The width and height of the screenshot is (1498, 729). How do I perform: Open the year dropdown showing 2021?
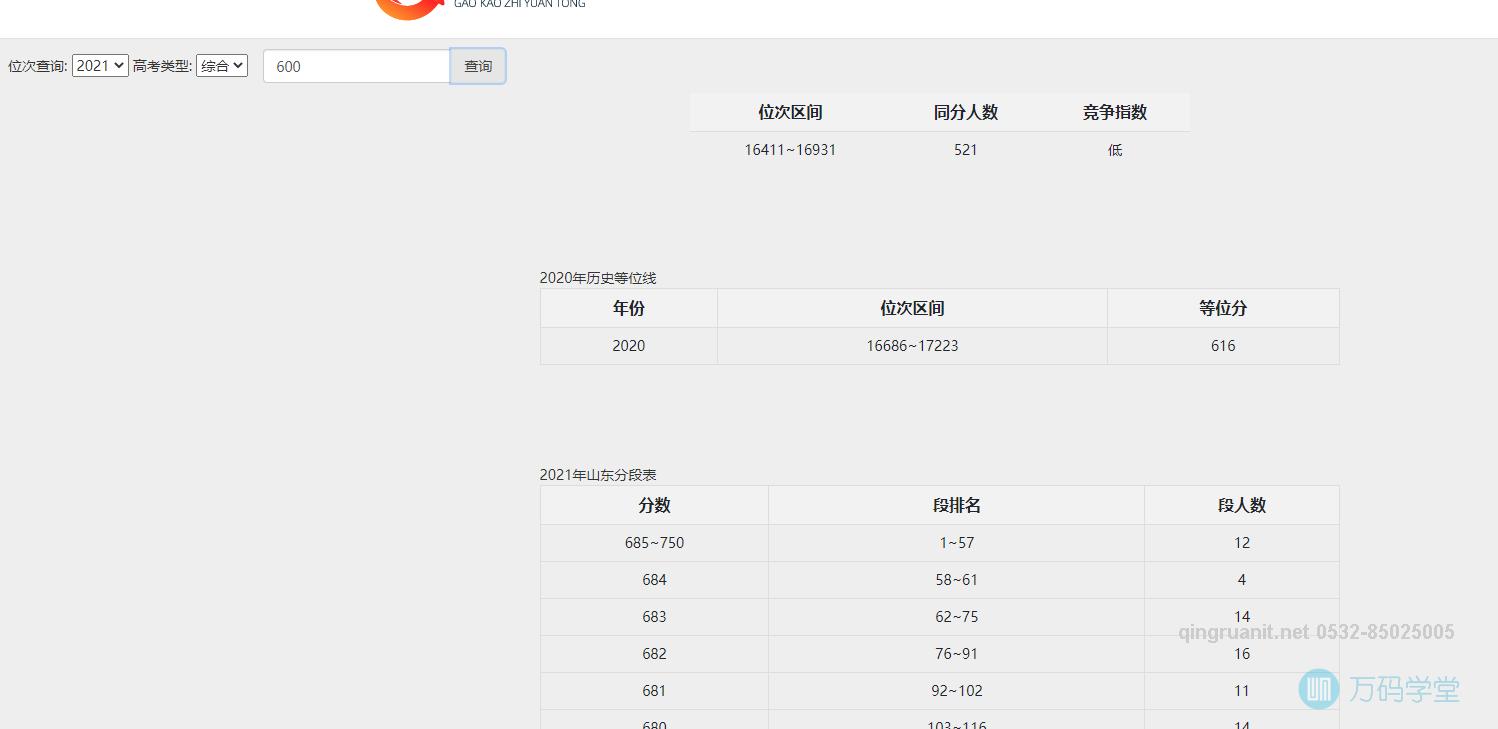100,65
